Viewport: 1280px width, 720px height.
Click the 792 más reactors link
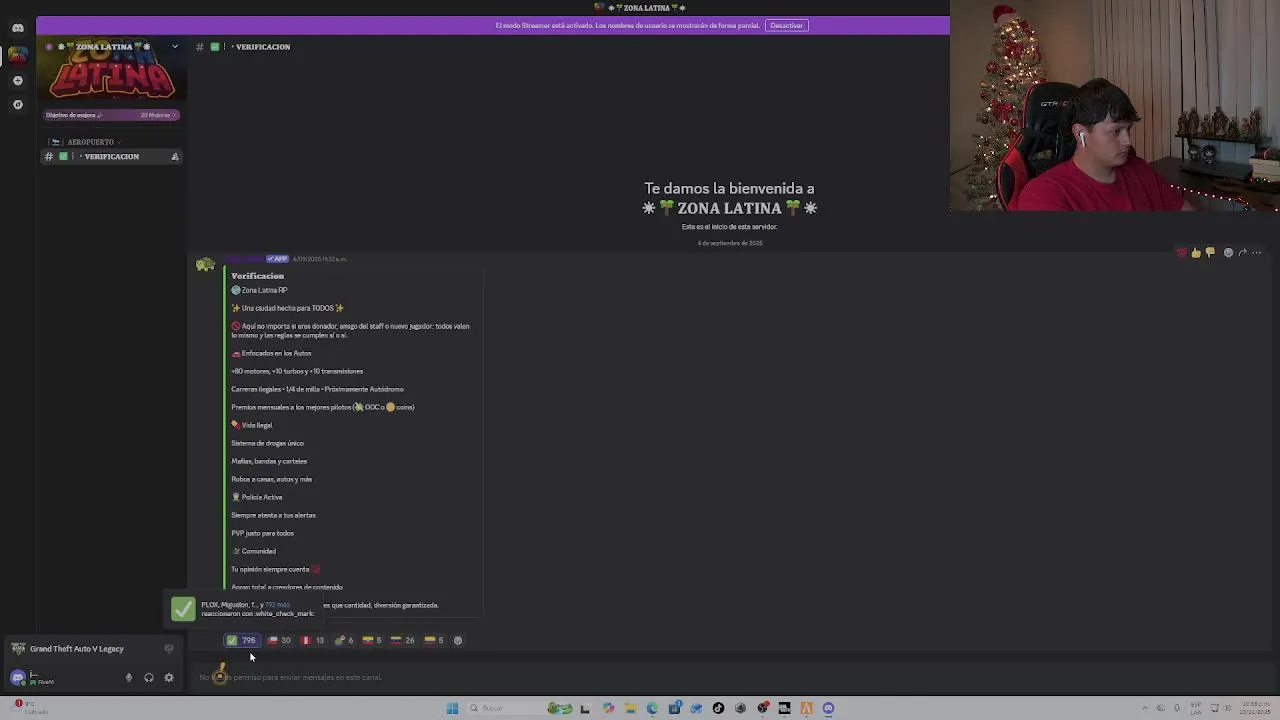(277, 605)
